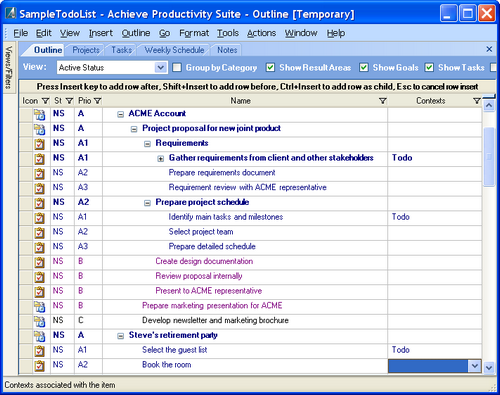Image resolution: width=500 pixels, height=395 pixels.
Task: Uncheck Show Tasks checkbox
Action: pos(429,68)
